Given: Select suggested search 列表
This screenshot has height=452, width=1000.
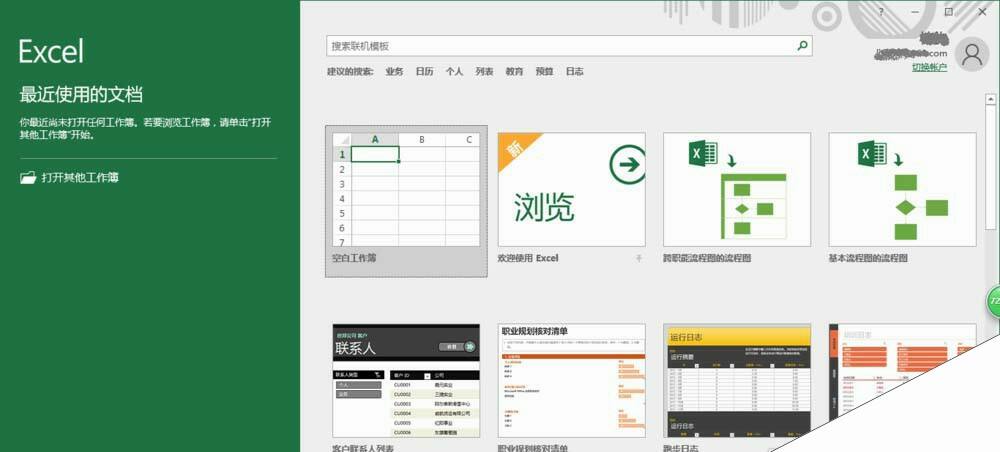Looking at the screenshot, I should 484,72.
